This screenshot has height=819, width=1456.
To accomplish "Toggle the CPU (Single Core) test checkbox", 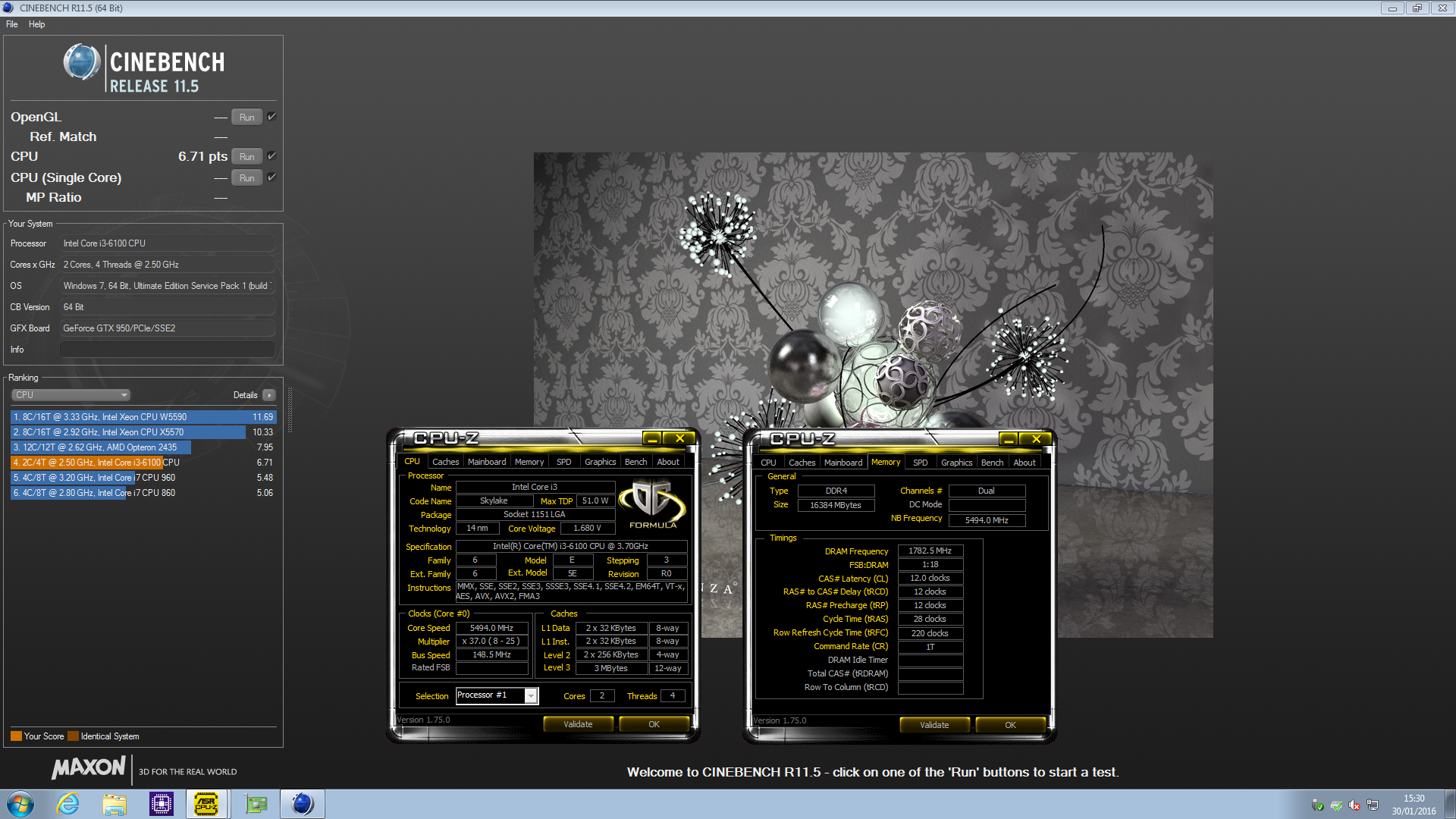I will coord(271,177).
